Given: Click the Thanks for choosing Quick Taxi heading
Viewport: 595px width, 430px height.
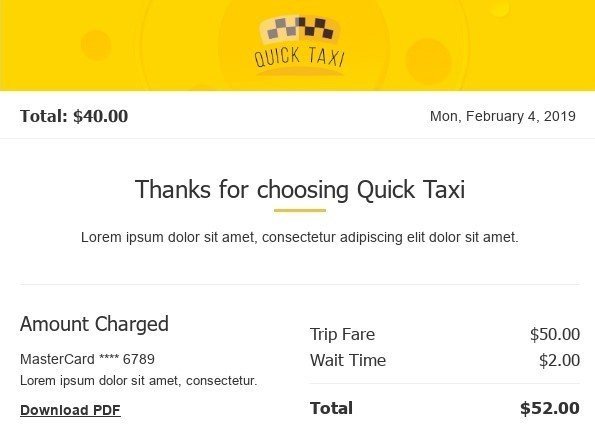Looking at the screenshot, I should click(300, 189).
